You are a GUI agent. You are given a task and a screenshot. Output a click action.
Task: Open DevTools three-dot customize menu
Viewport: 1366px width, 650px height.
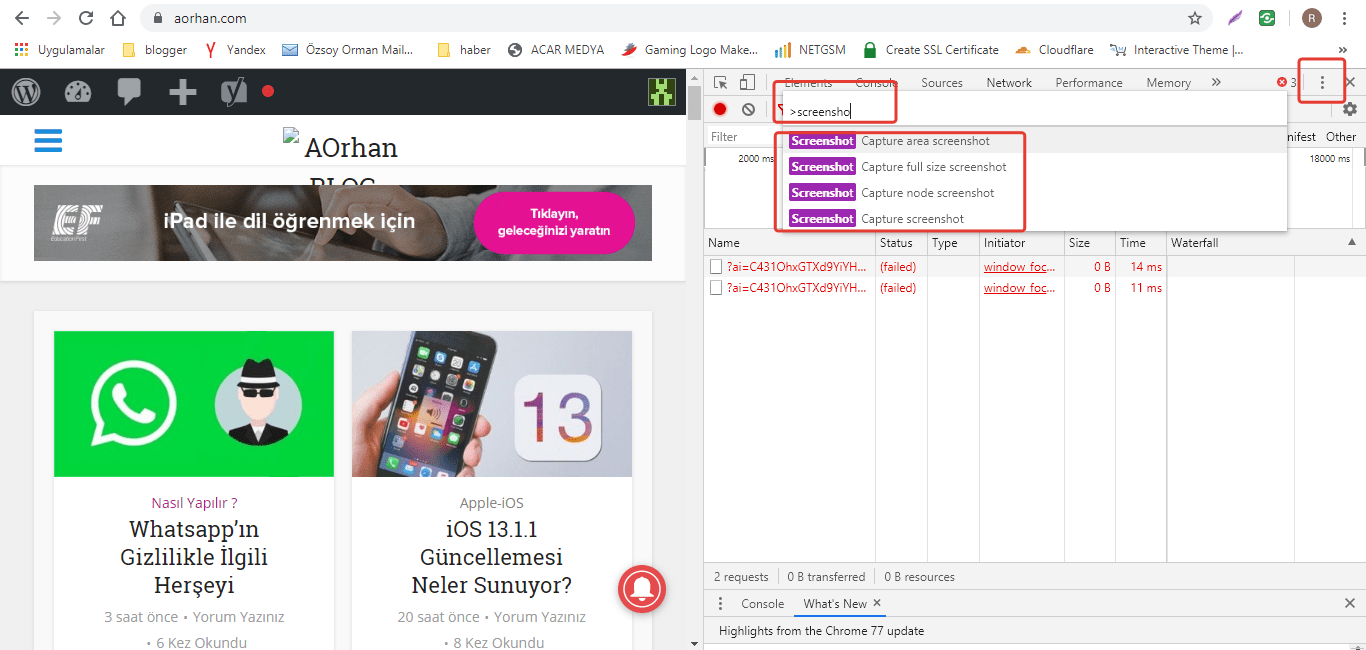[x=1322, y=83]
